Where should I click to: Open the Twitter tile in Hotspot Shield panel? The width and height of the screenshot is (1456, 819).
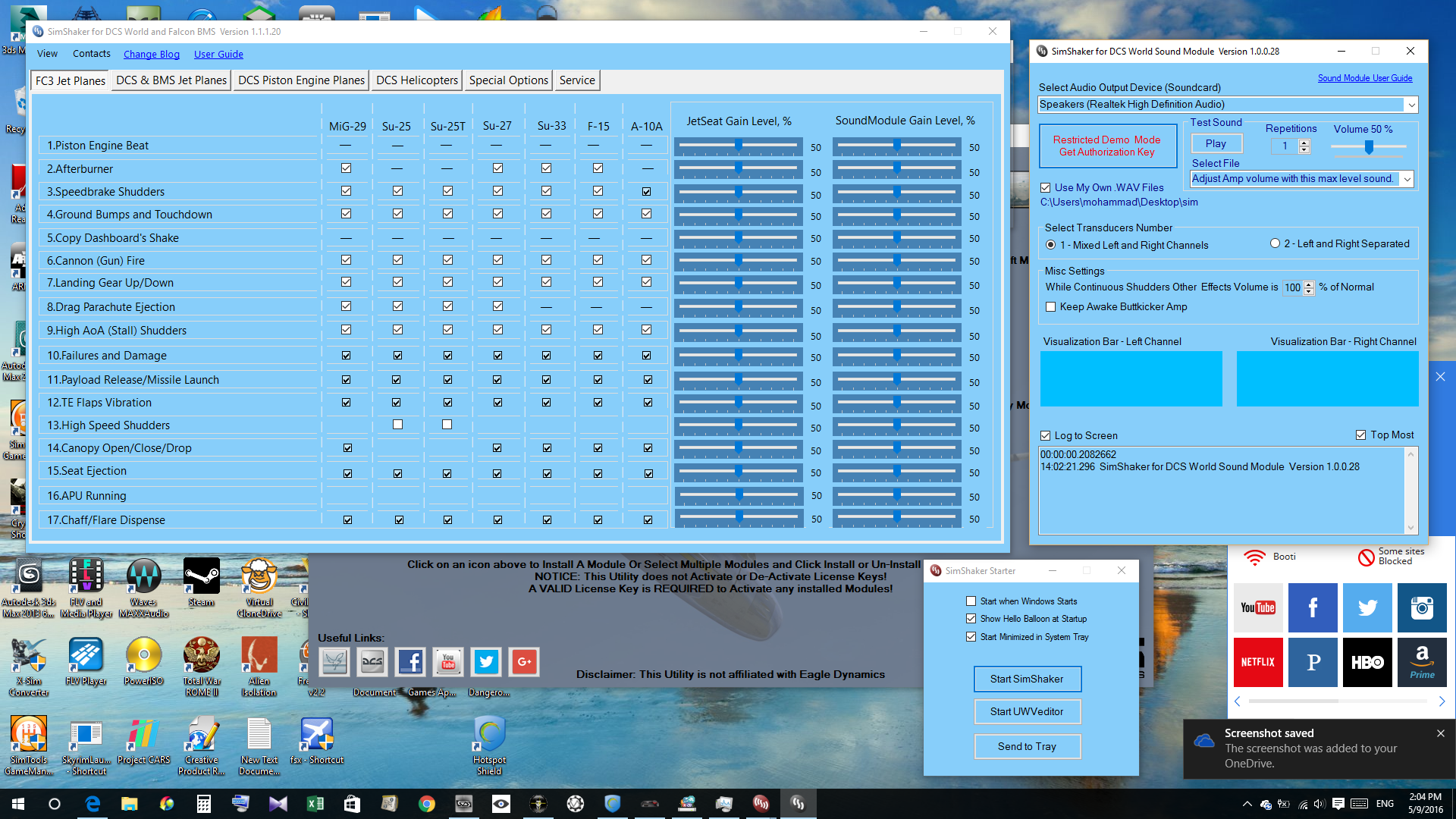click(x=1367, y=607)
